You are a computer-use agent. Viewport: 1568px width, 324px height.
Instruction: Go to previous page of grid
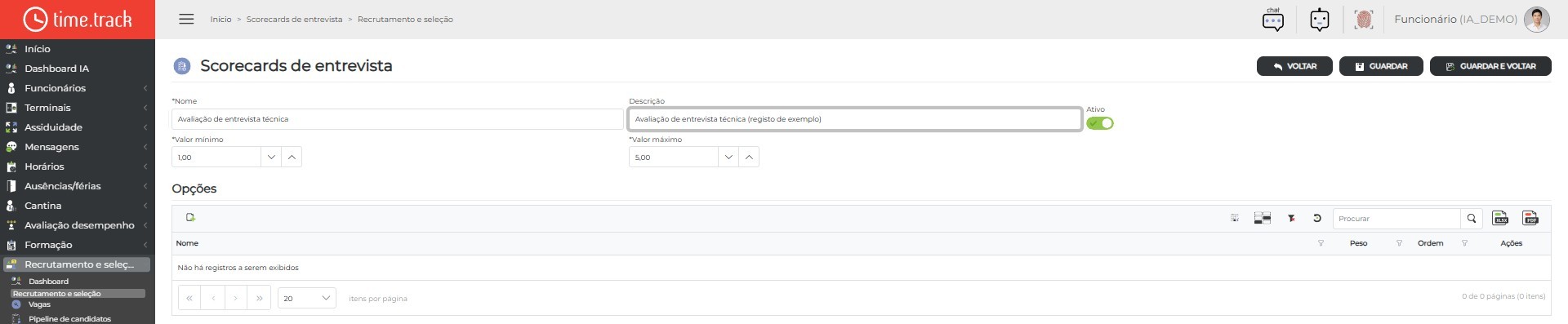(x=213, y=298)
